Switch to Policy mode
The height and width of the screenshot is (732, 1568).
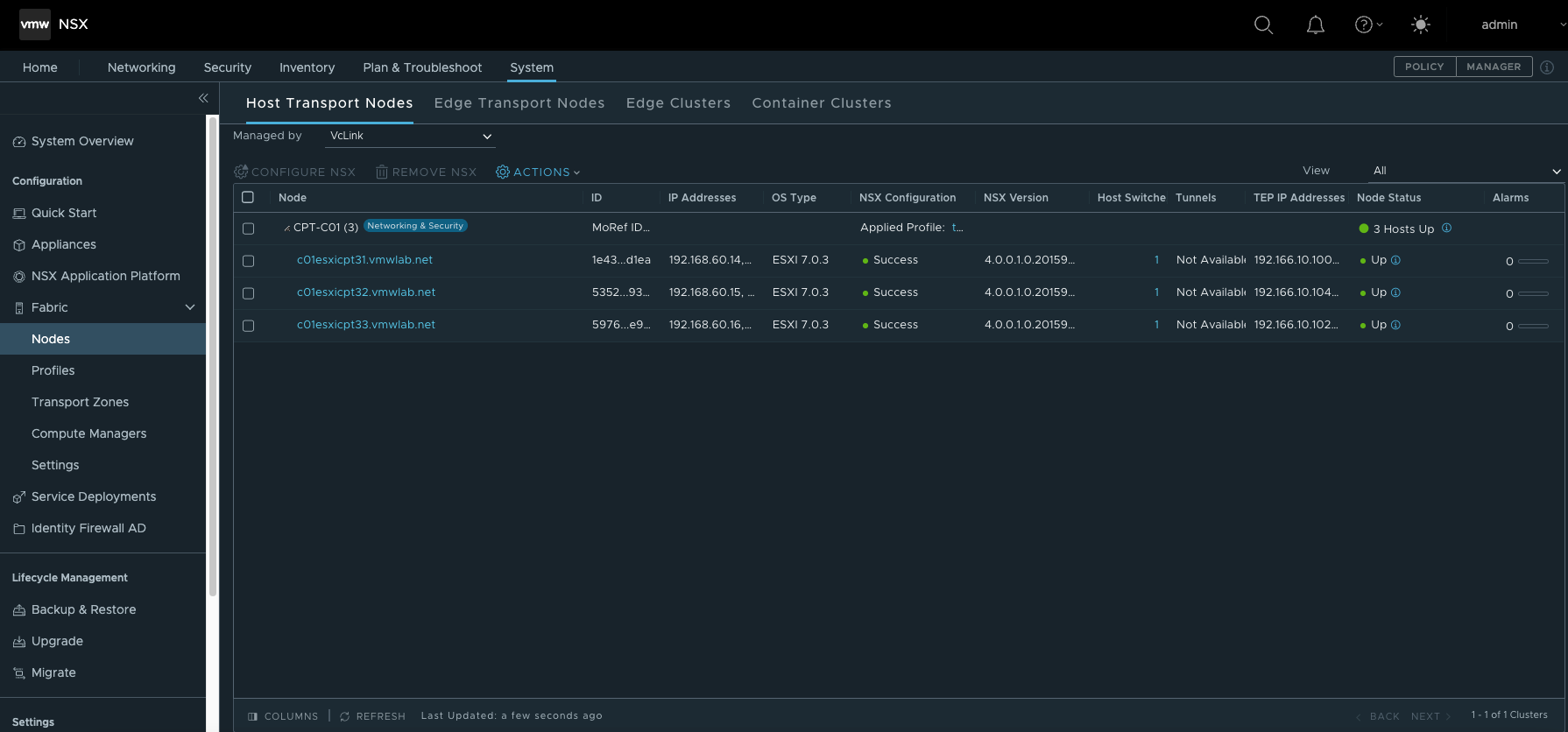tap(1424, 67)
